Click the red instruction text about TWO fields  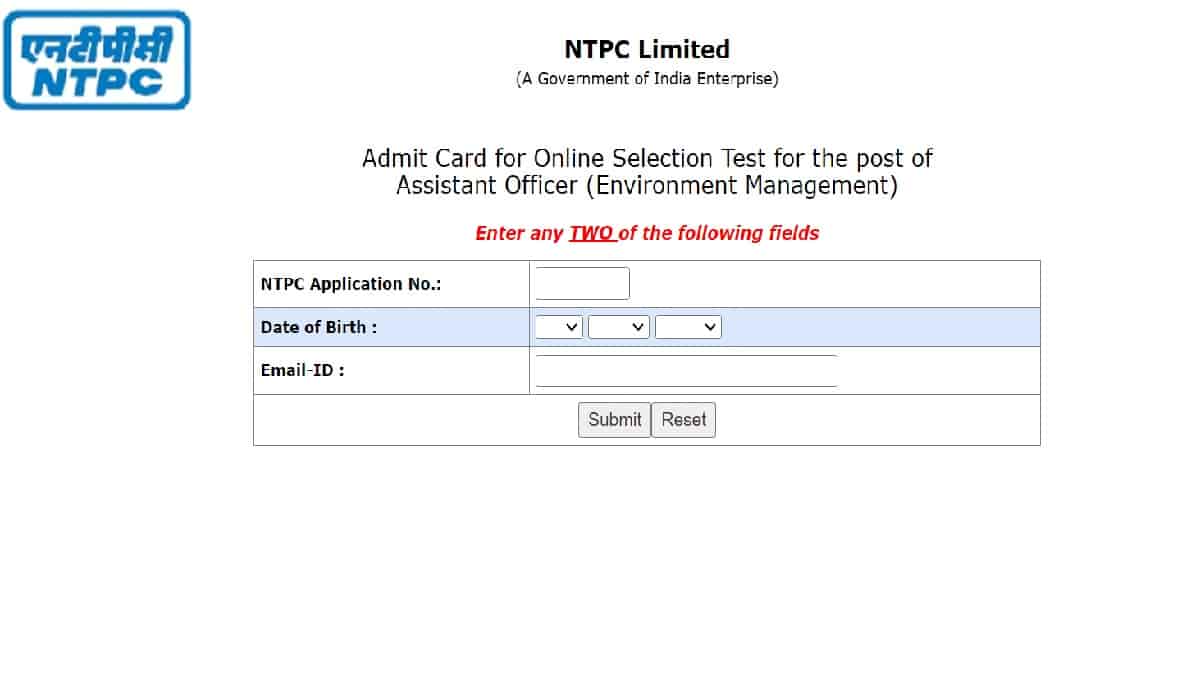click(647, 233)
